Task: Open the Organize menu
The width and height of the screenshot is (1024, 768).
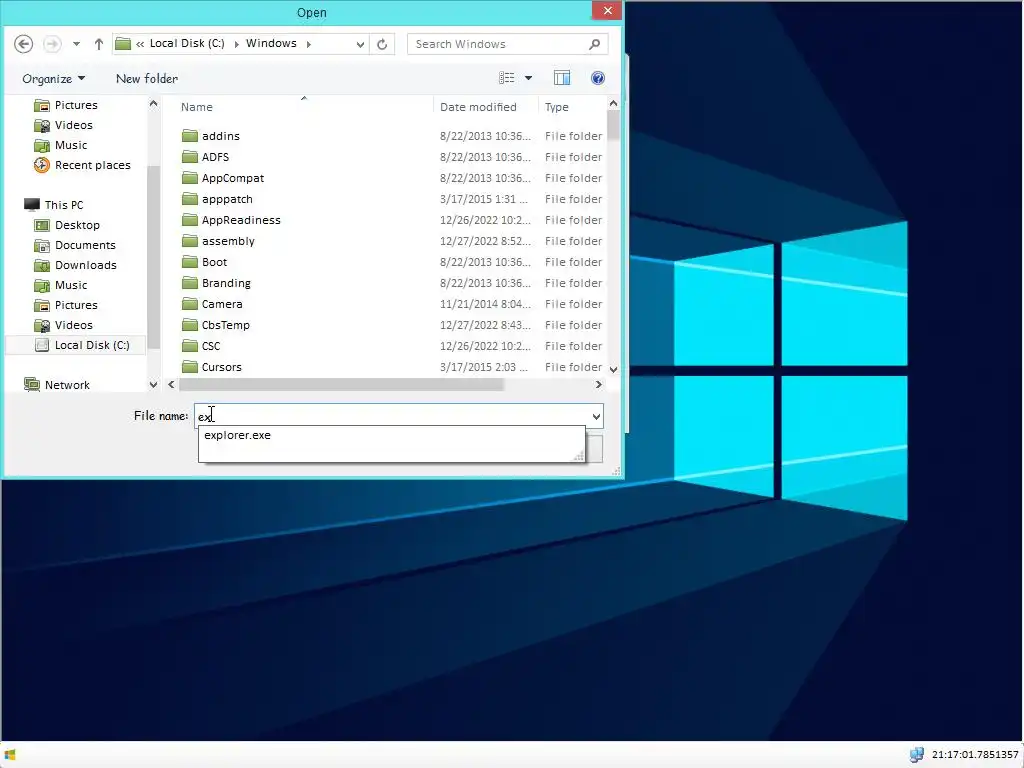Action: (x=54, y=78)
